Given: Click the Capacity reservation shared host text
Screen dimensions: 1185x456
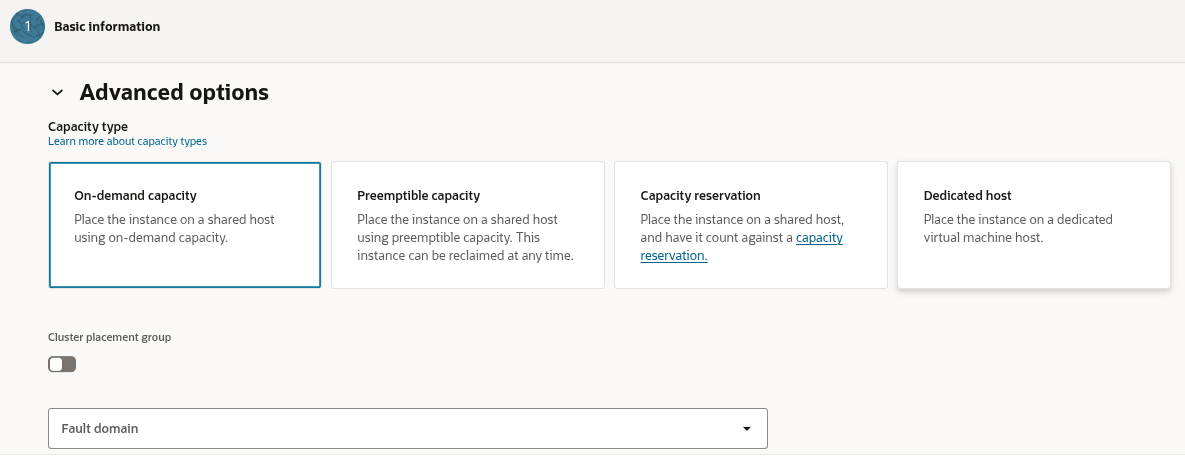Looking at the screenshot, I should (x=741, y=219).
